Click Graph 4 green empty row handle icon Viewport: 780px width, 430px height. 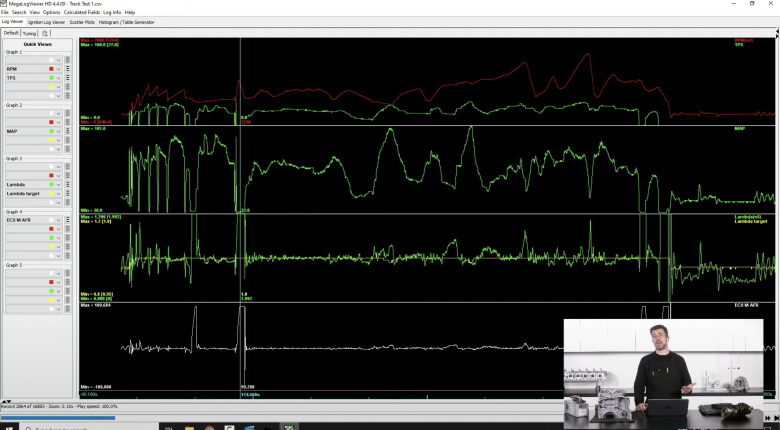click(67, 238)
